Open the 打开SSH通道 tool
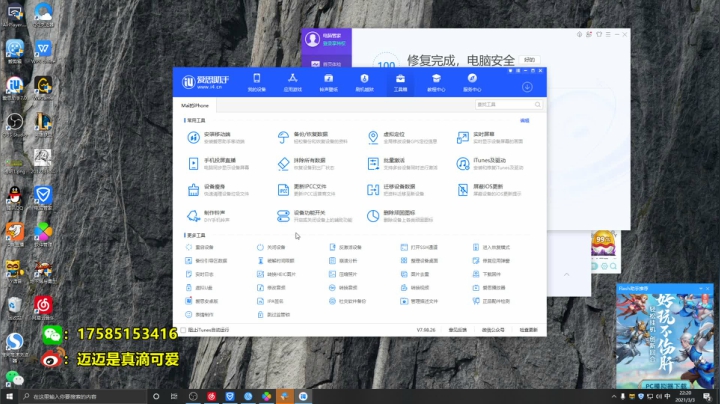Viewport: 720px width, 404px height. tap(419, 247)
